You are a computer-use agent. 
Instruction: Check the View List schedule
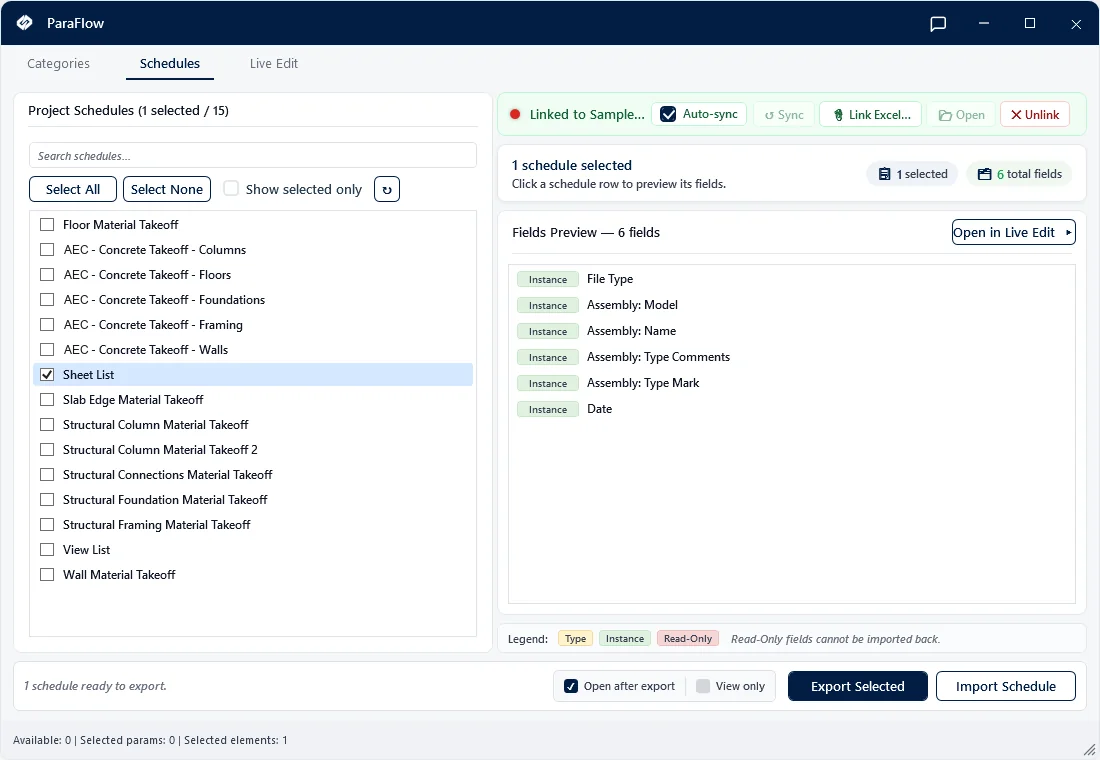47,550
